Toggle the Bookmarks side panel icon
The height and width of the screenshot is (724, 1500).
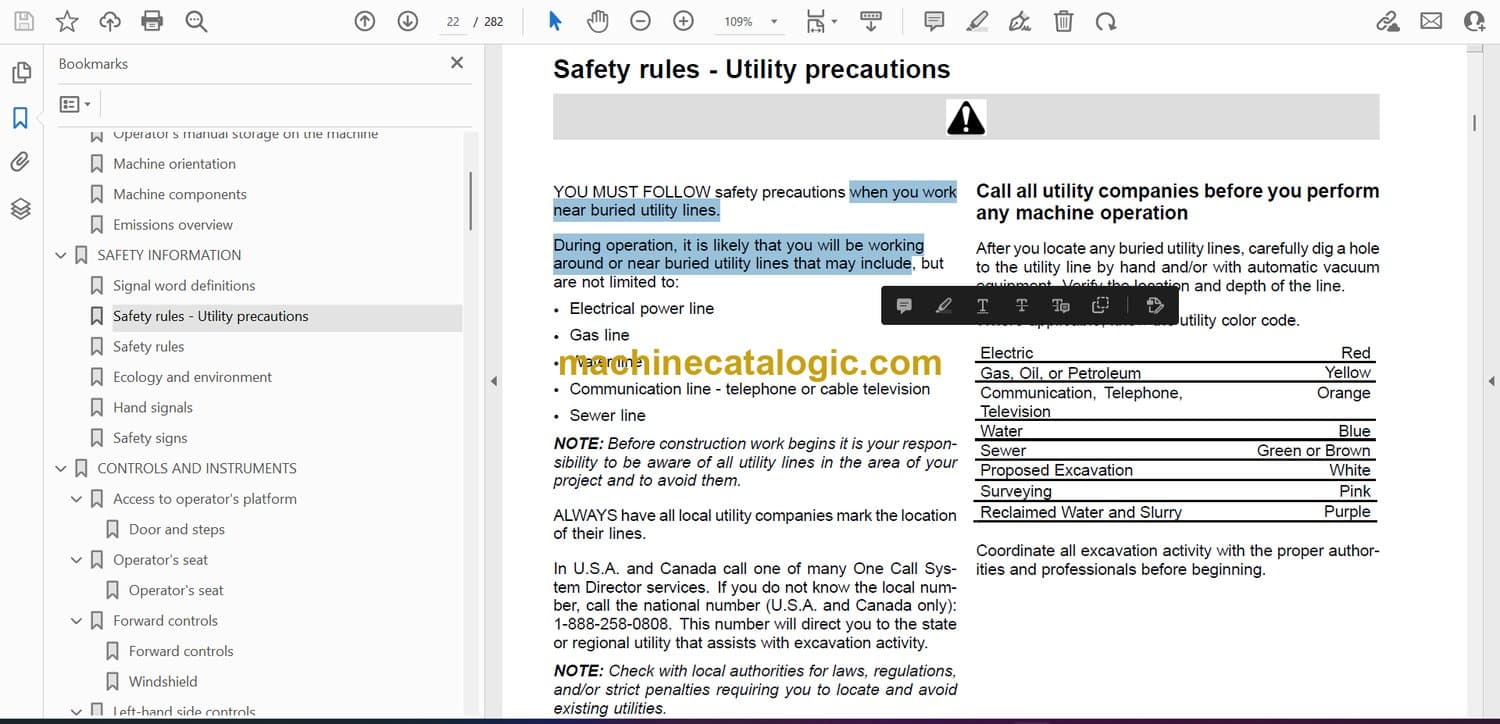pos(21,118)
